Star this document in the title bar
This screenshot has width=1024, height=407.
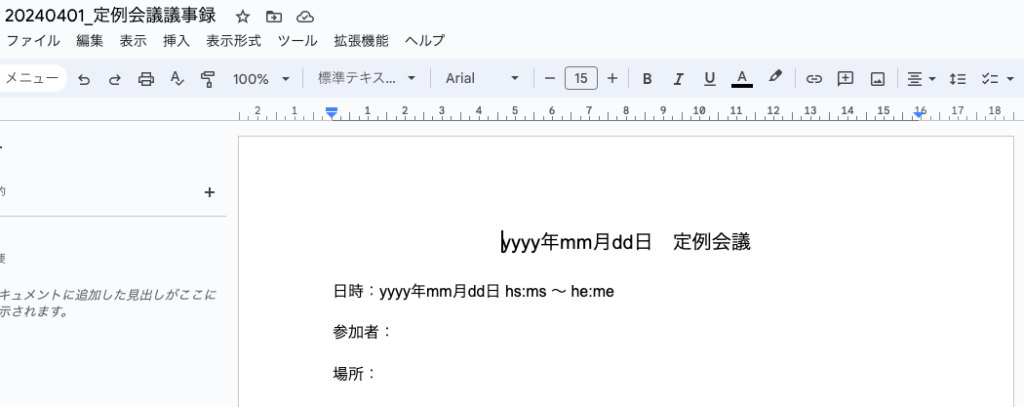pos(243,17)
